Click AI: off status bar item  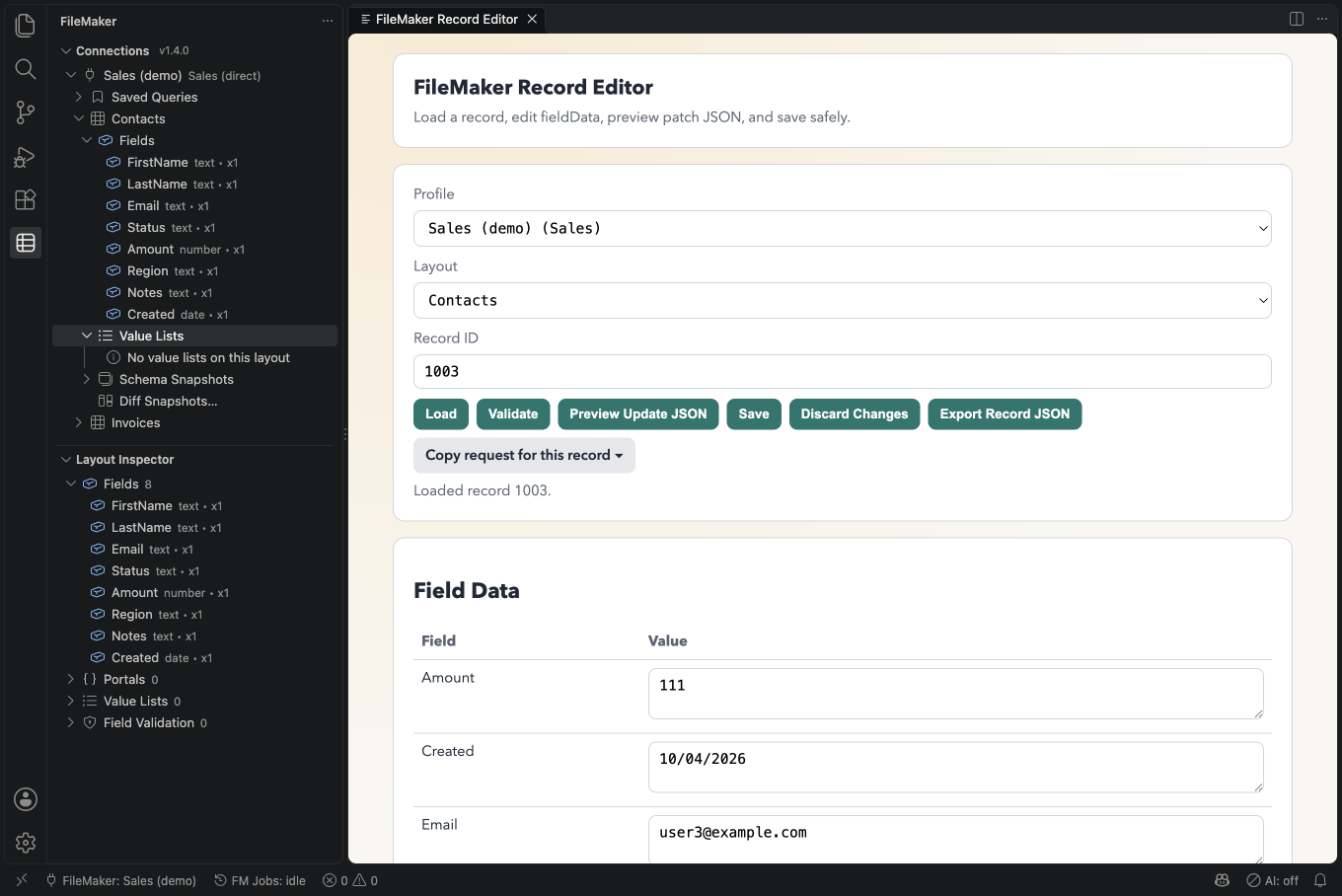coord(1273,880)
